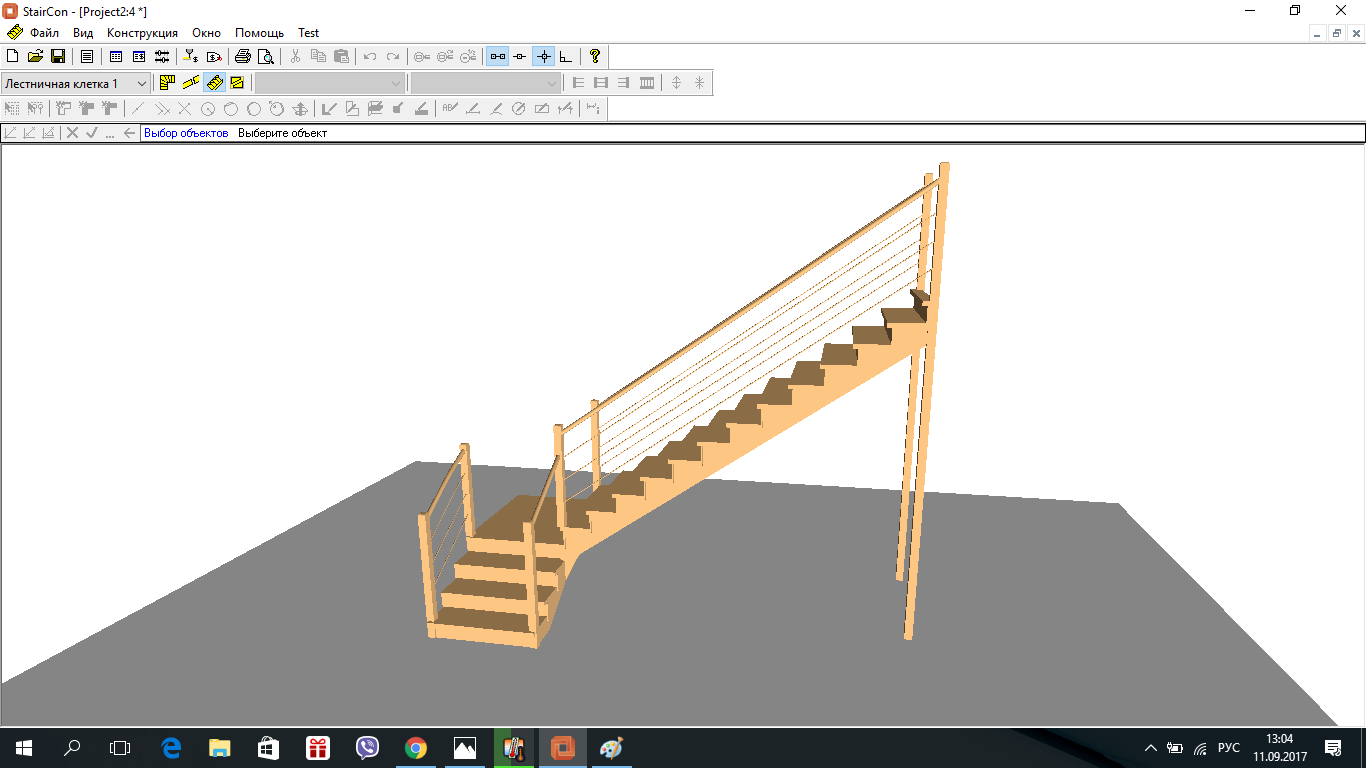Open print preview with the magnifier page icon
Screen dimensions: 1366x768
265,57
